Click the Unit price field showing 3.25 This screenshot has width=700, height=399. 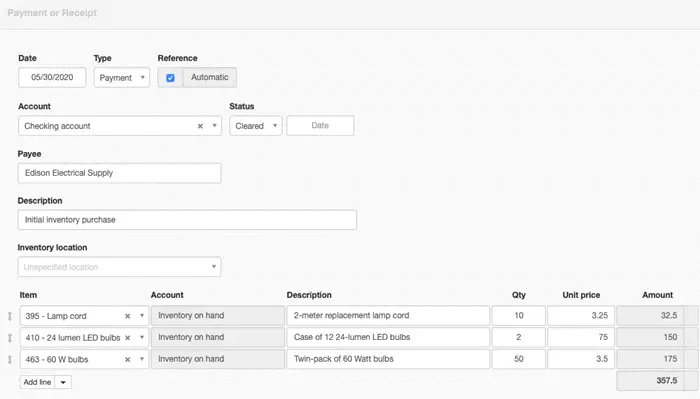click(x=581, y=316)
